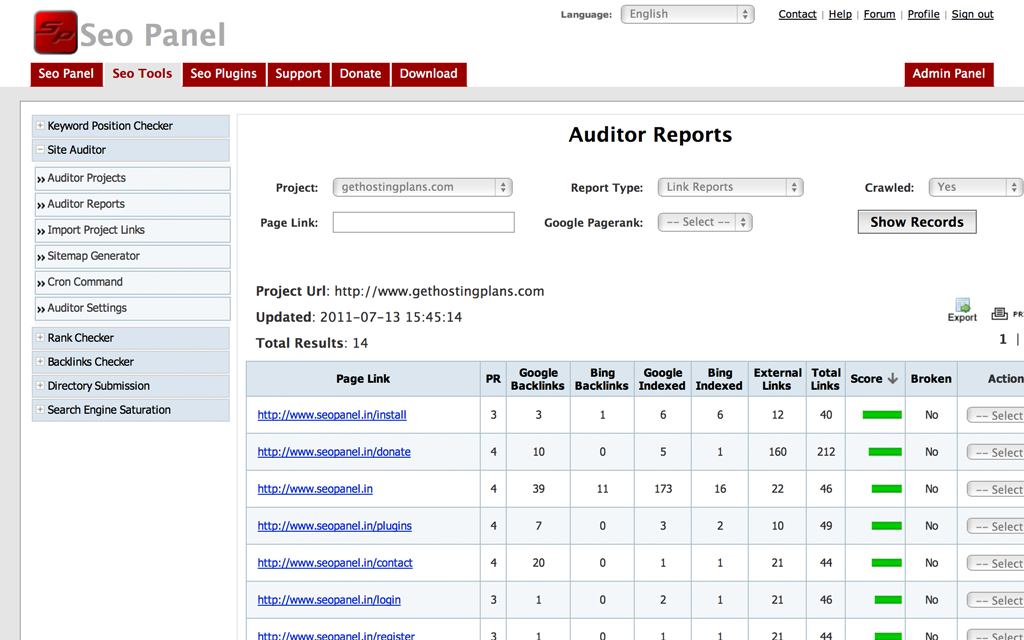The height and width of the screenshot is (640, 1024).
Task: Click the Score column sort arrow
Action: coord(893,379)
